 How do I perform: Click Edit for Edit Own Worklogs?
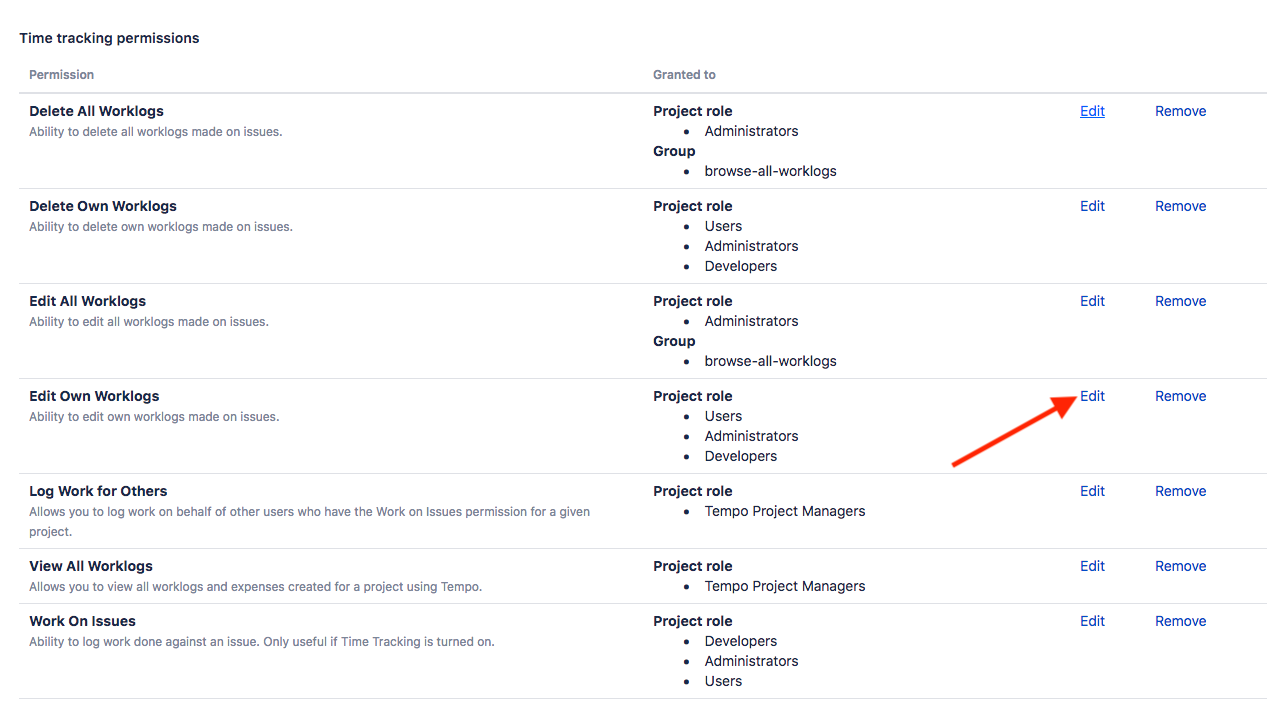[1092, 396]
